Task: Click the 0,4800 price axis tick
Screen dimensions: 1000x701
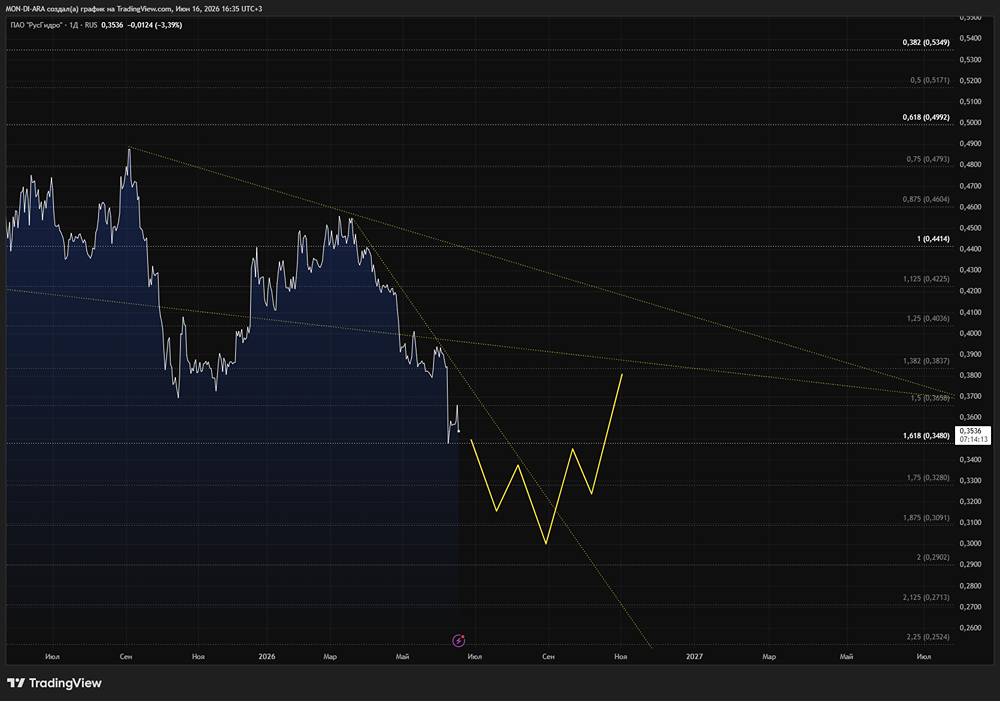Action: coord(970,165)
